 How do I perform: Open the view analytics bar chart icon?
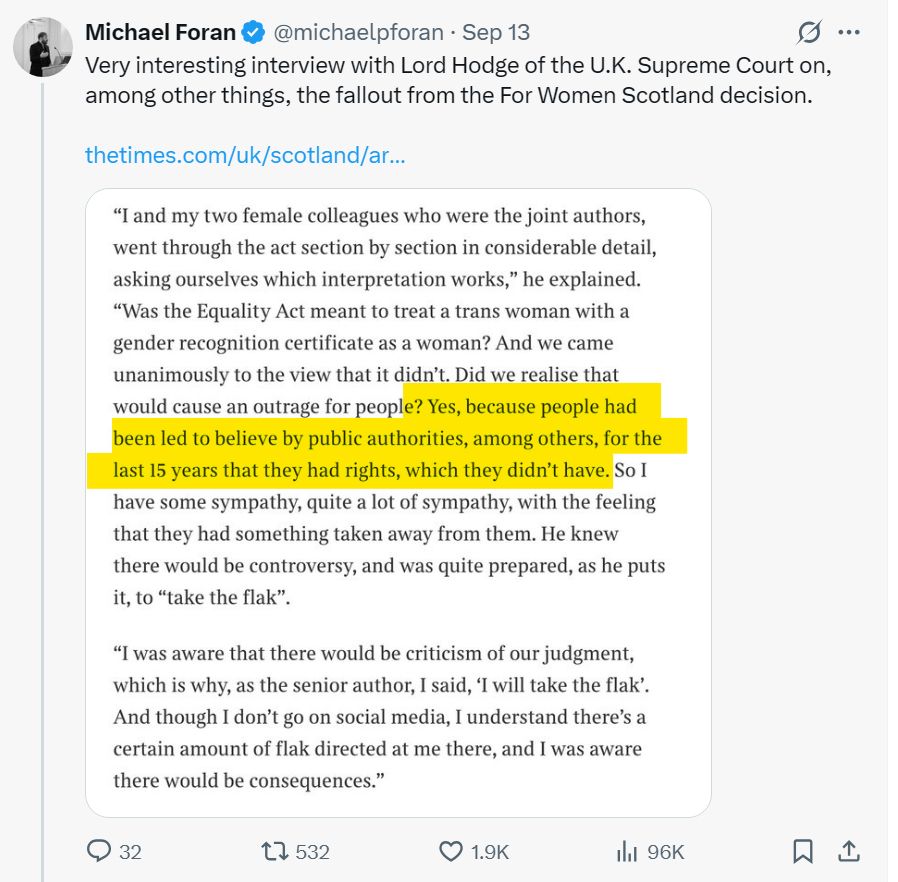click(627, 851)
